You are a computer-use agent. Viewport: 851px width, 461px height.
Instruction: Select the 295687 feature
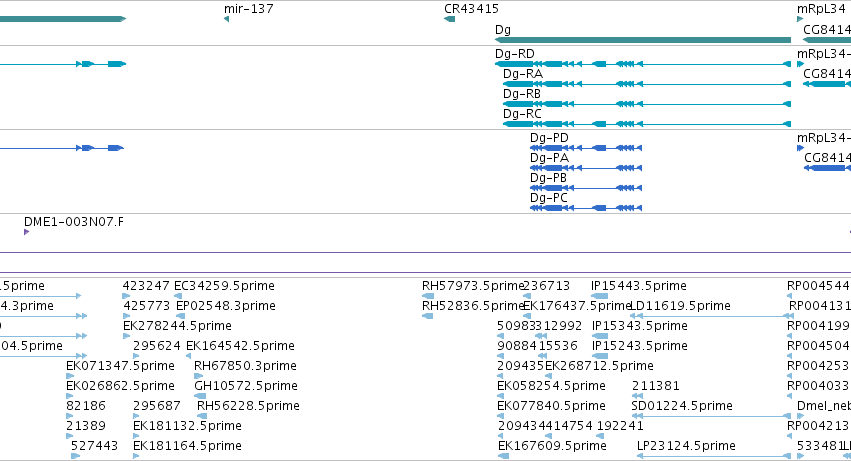click(136, 416)
